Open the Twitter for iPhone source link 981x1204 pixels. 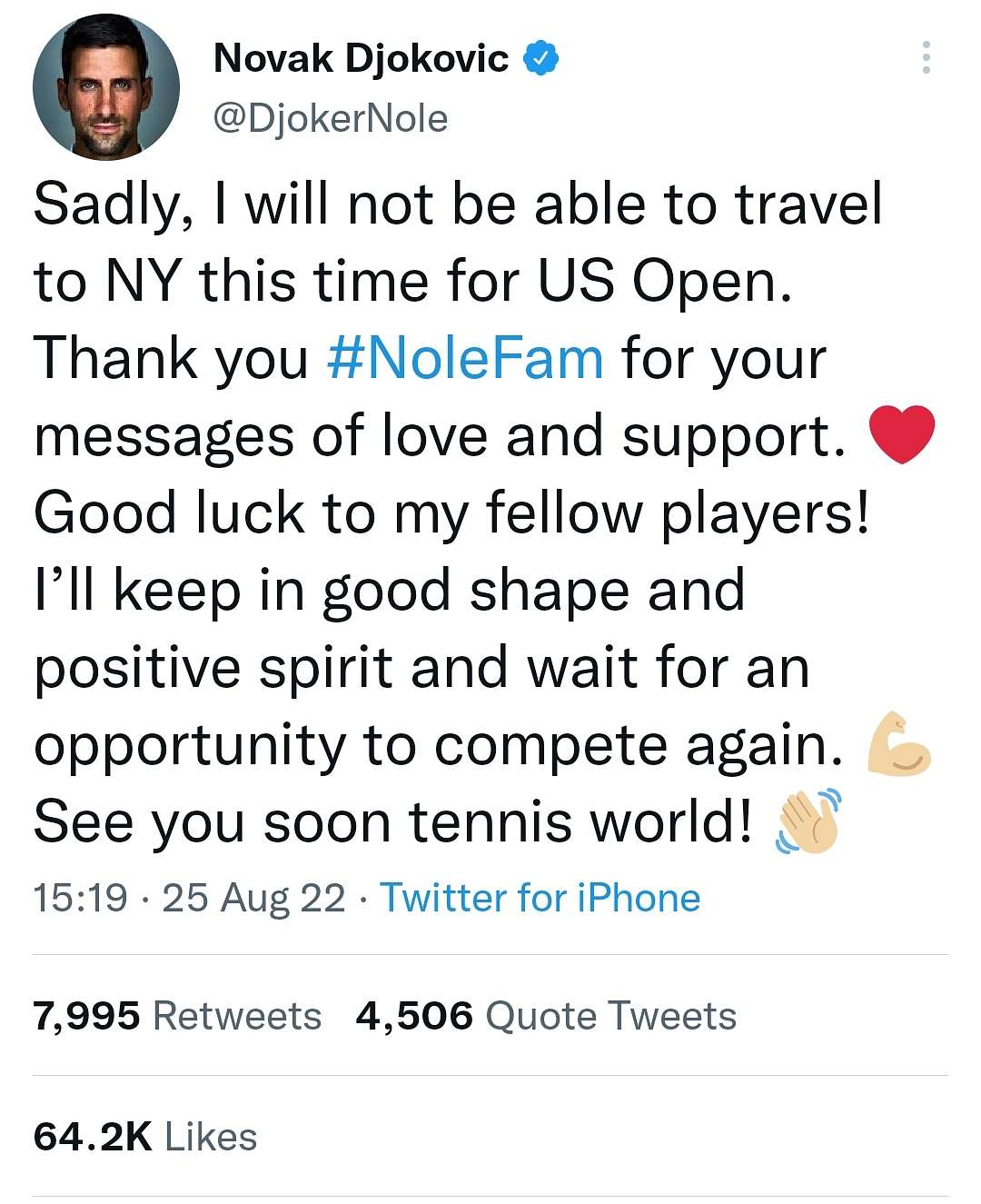tap(540, 898)
